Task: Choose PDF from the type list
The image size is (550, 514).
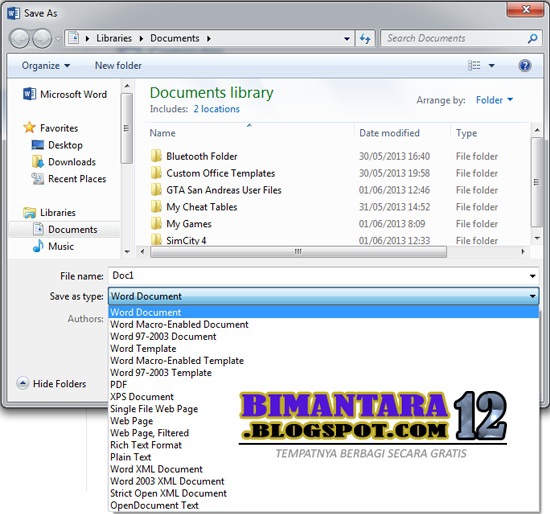Action: point(323,385)
